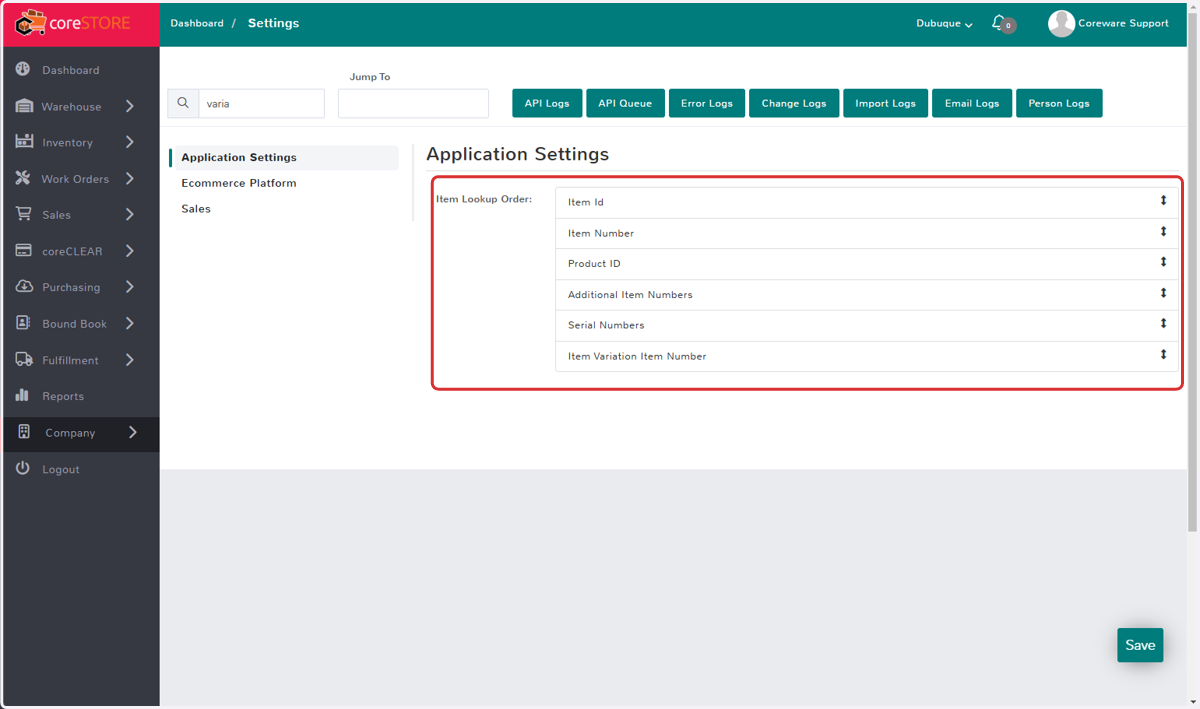1200x709 pixels.
Task: View Person Logs
Action: 1059,103
